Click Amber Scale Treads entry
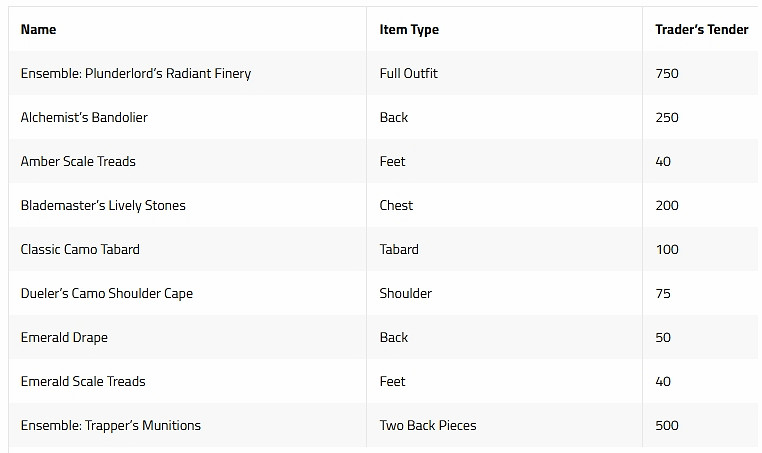This screenshot has width=762, height=453. click(x=78, y=162)
